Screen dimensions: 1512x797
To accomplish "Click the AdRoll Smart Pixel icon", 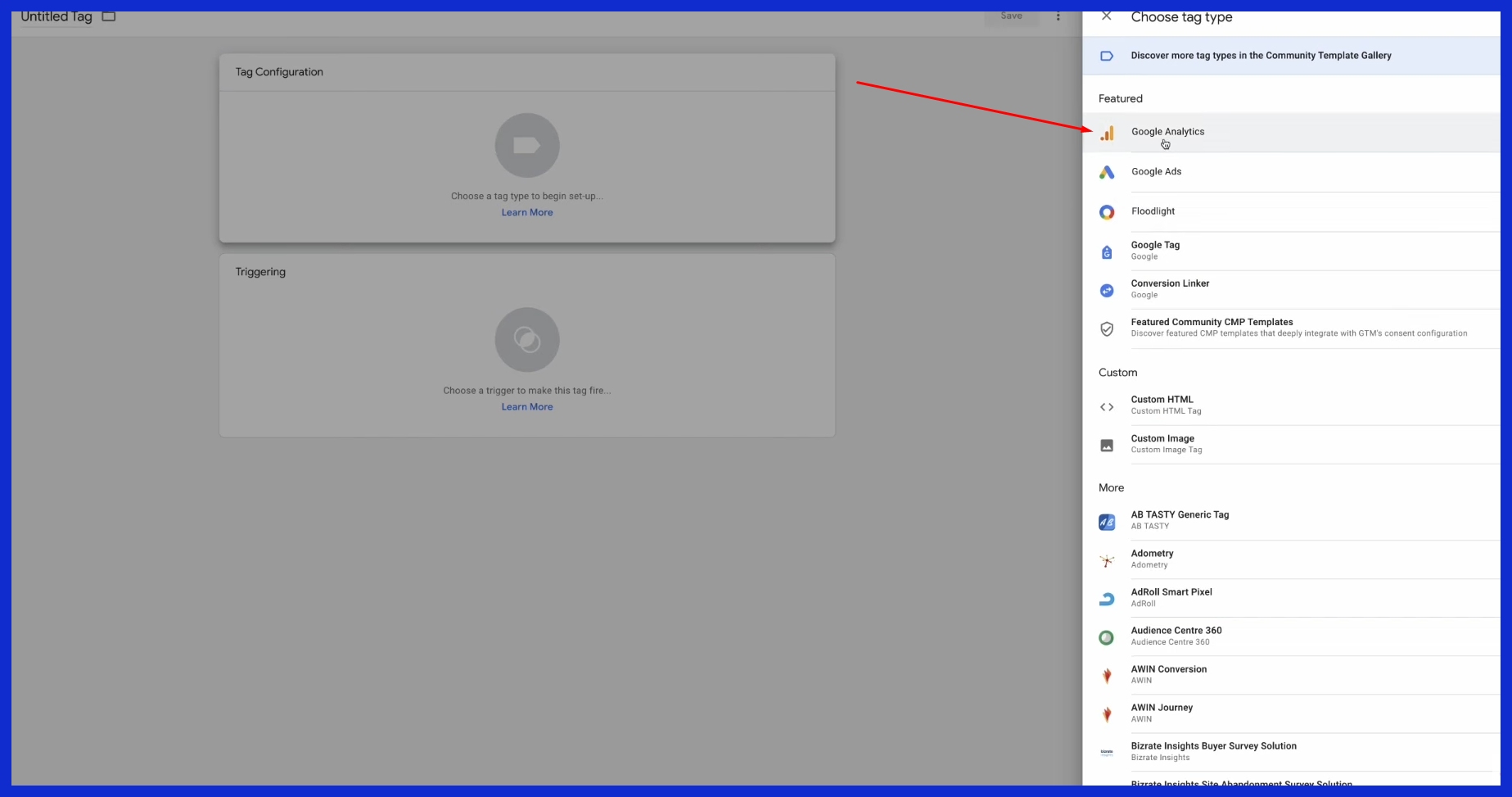I will click(x=1107, y=599).
